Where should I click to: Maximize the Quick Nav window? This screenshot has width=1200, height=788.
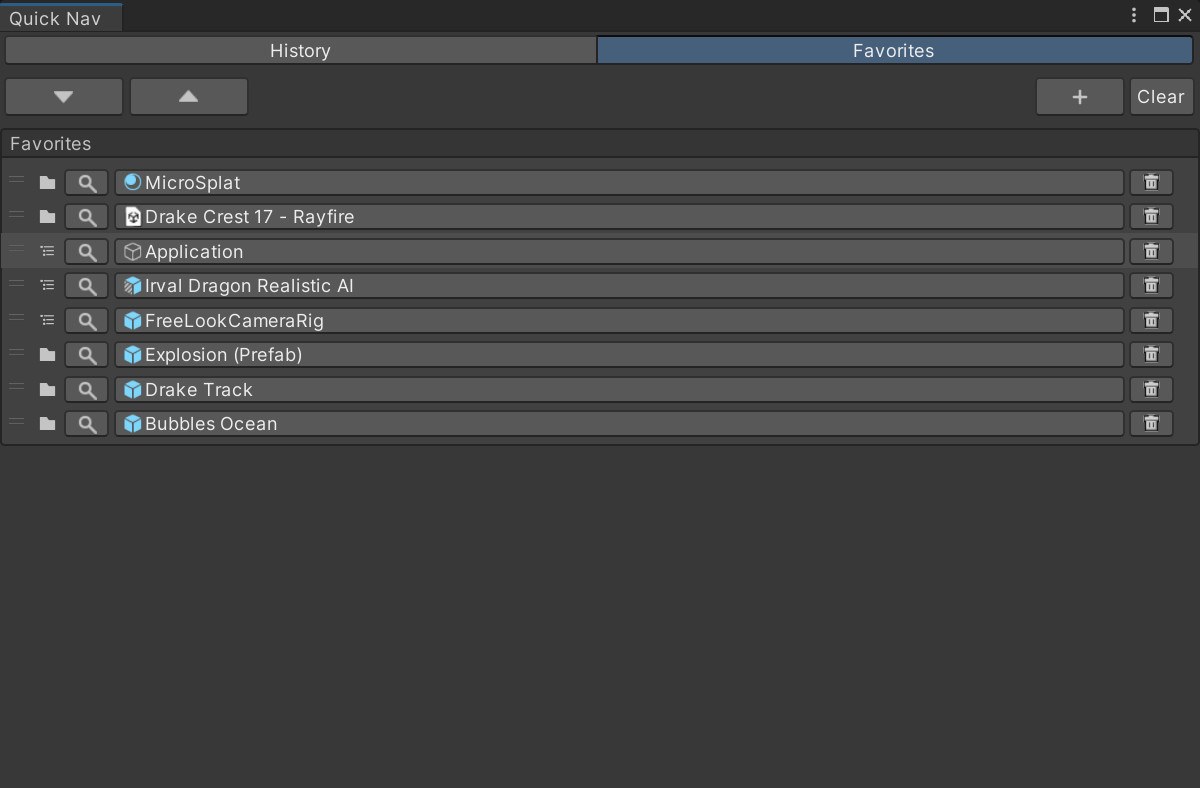pyautogui.click(x=1161, y=15)
